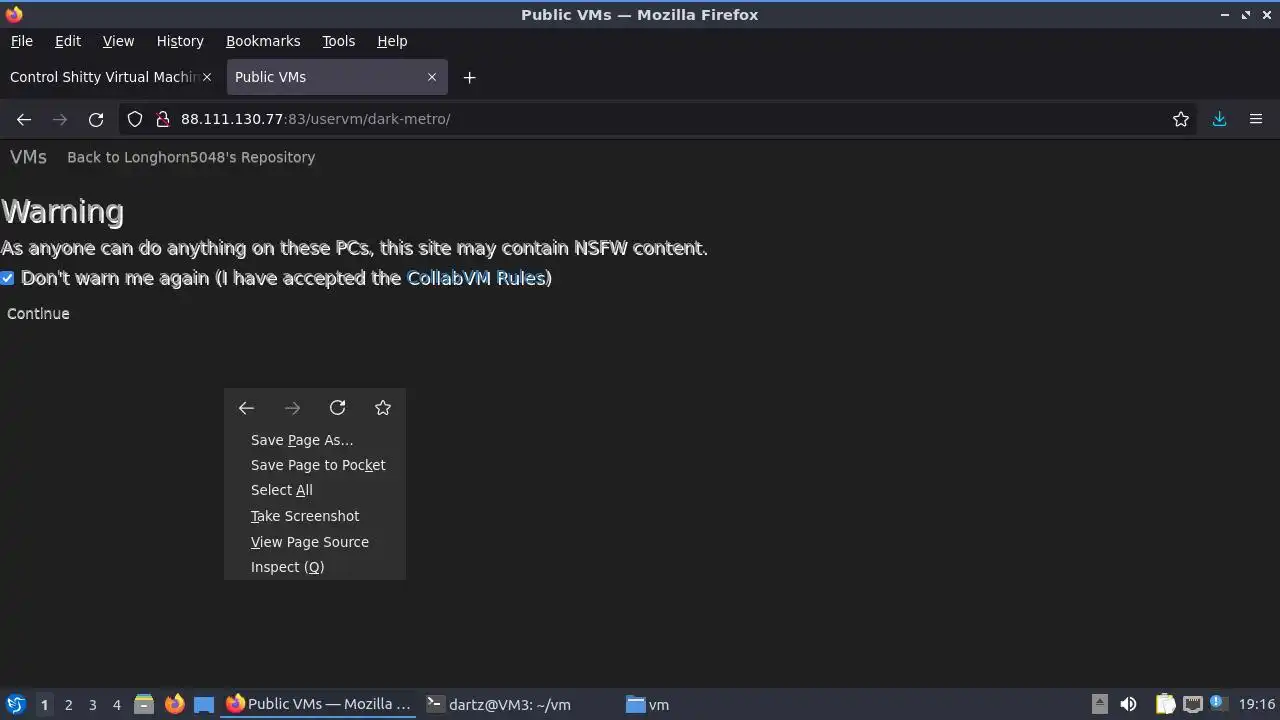
Task: Choose Take Screenshot from context menu
Action: click(x=315, y=516)
